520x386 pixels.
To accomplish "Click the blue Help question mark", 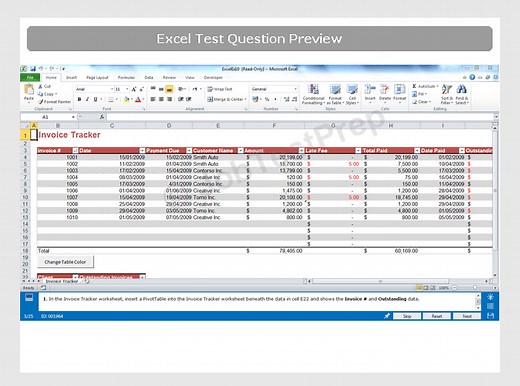I will pos(472,77).
